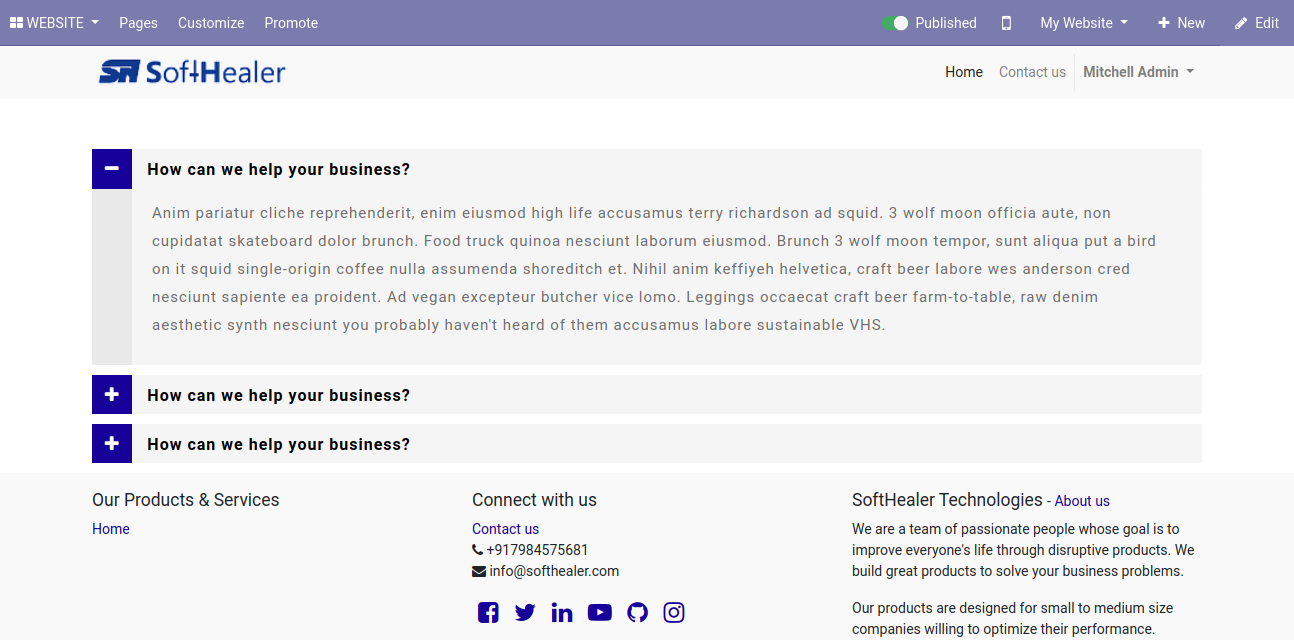Open the GitHub social icon
This screenshot has height=640, width=1294.
[x=637, y=613]
